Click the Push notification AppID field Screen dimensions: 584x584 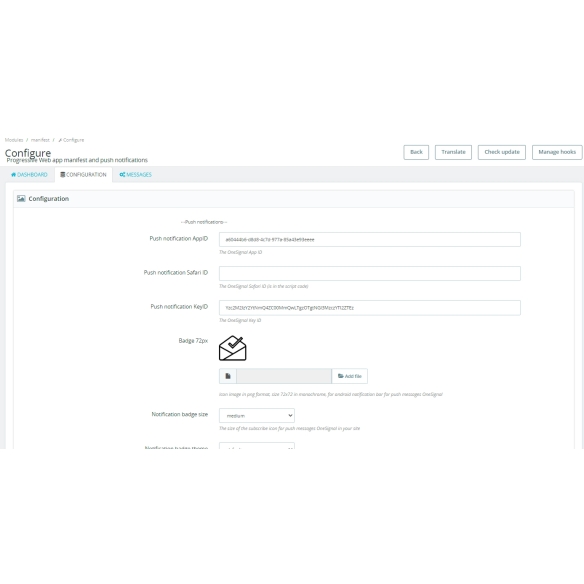click(x=369, y=239)
